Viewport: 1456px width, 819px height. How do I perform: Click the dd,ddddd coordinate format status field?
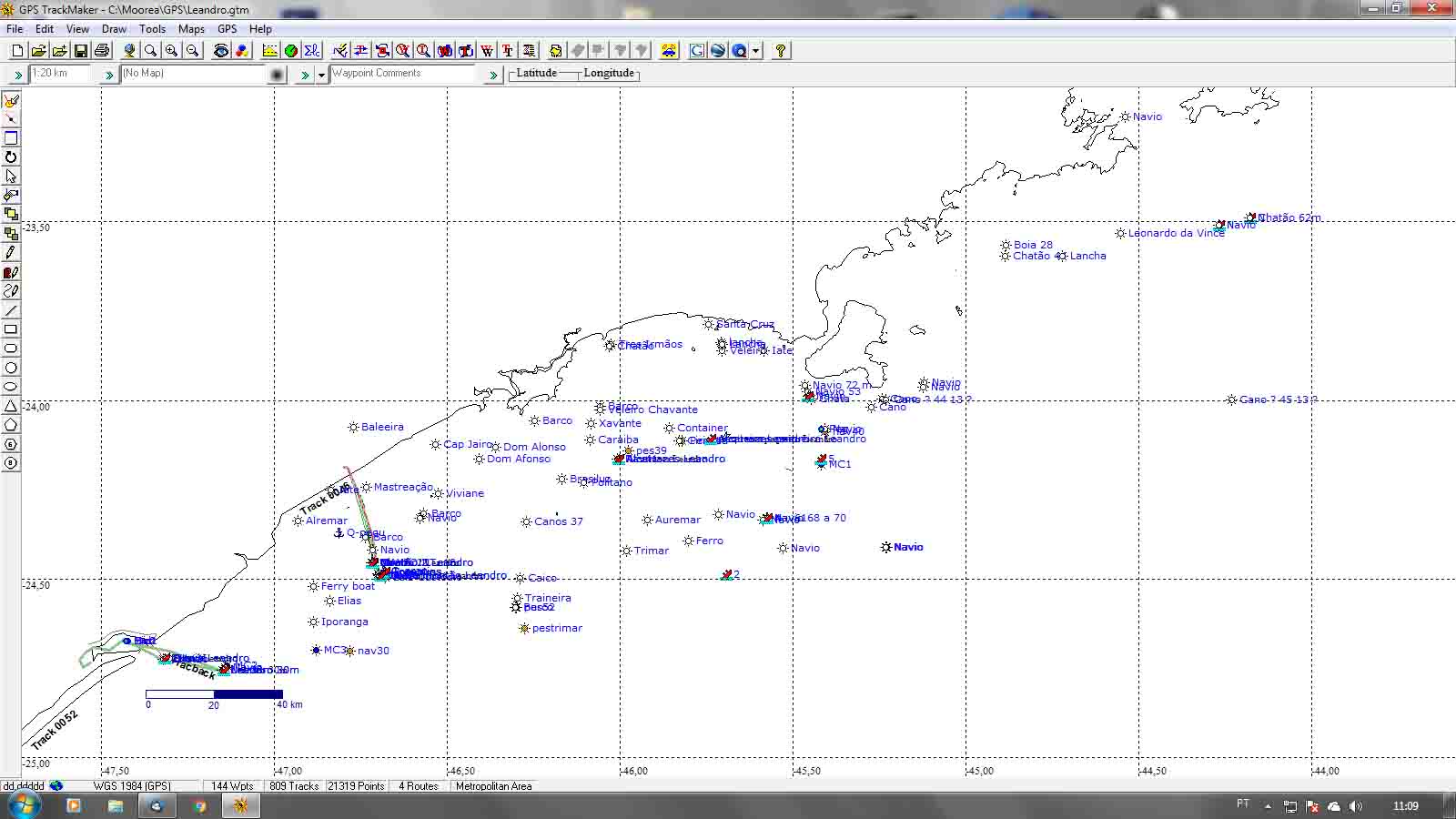click(x=24, y=786)
